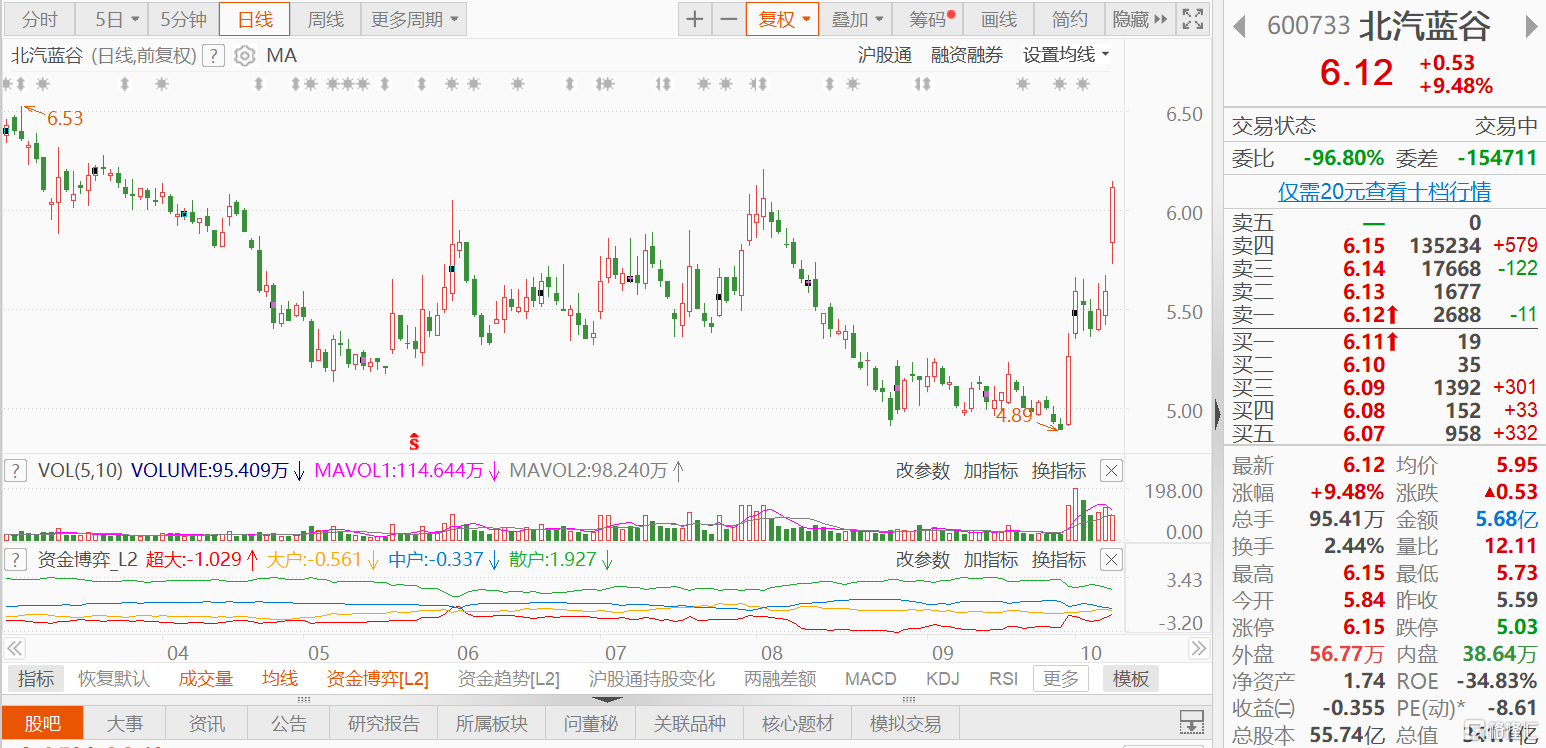Click the dock panel icon beside bottom tabs

[x=1191, y=722]
